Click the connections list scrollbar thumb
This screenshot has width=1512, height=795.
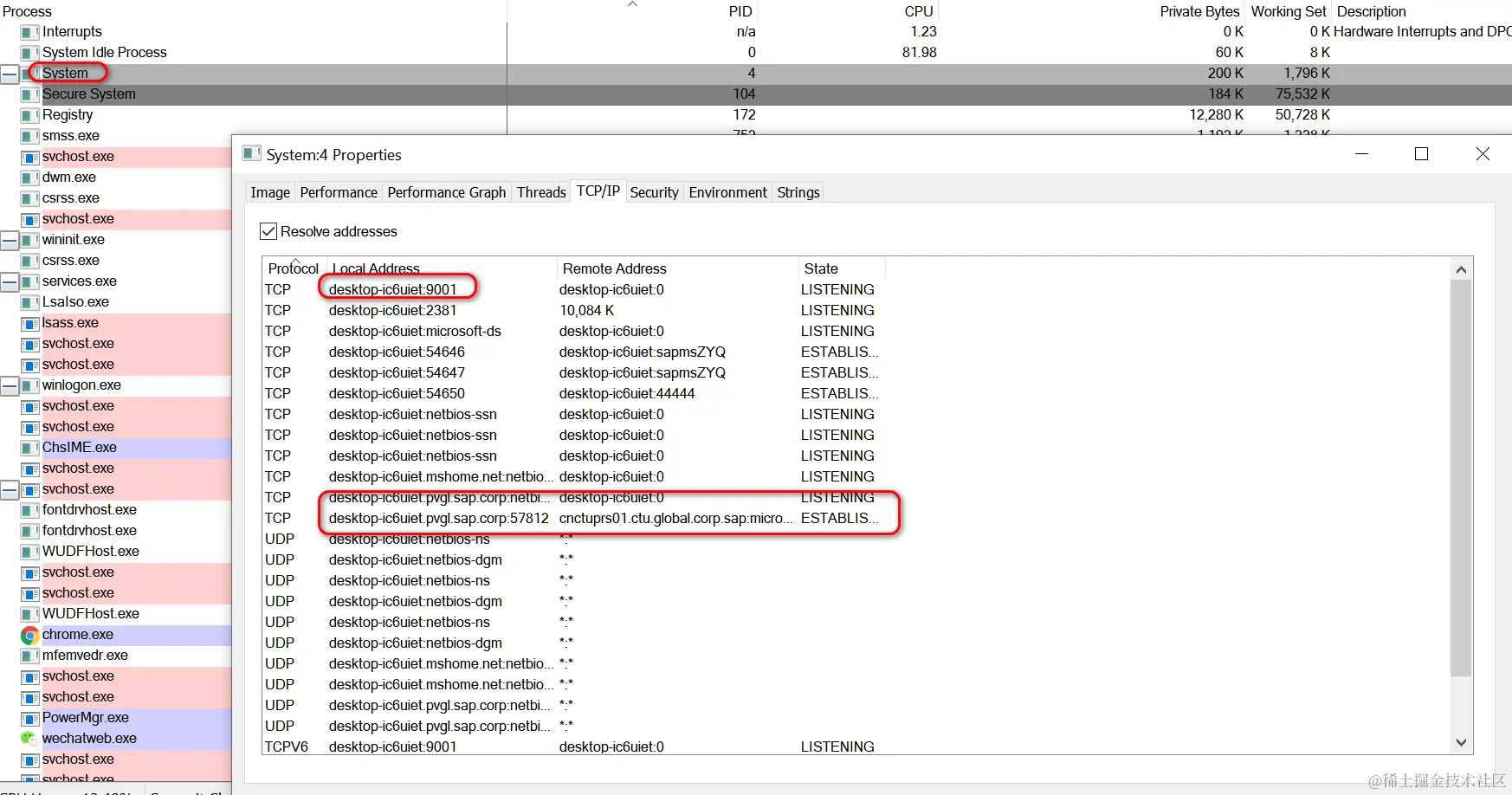tap(1462, 478)
